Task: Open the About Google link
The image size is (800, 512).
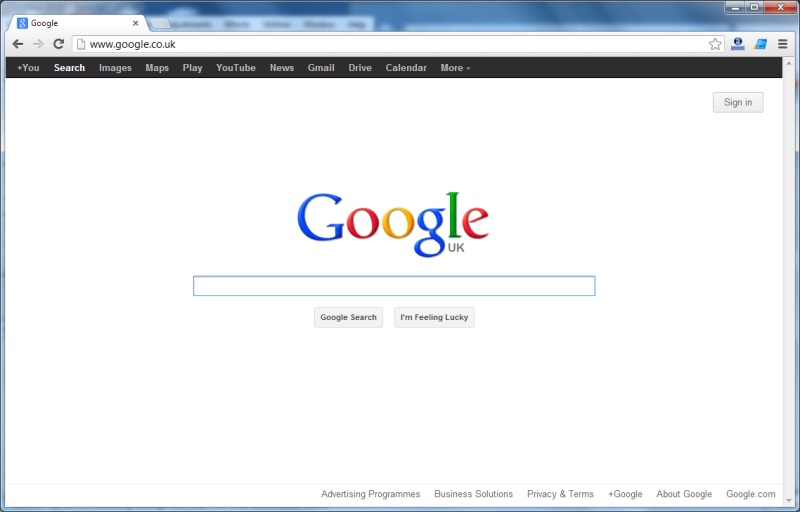Action: click(684, 494)
